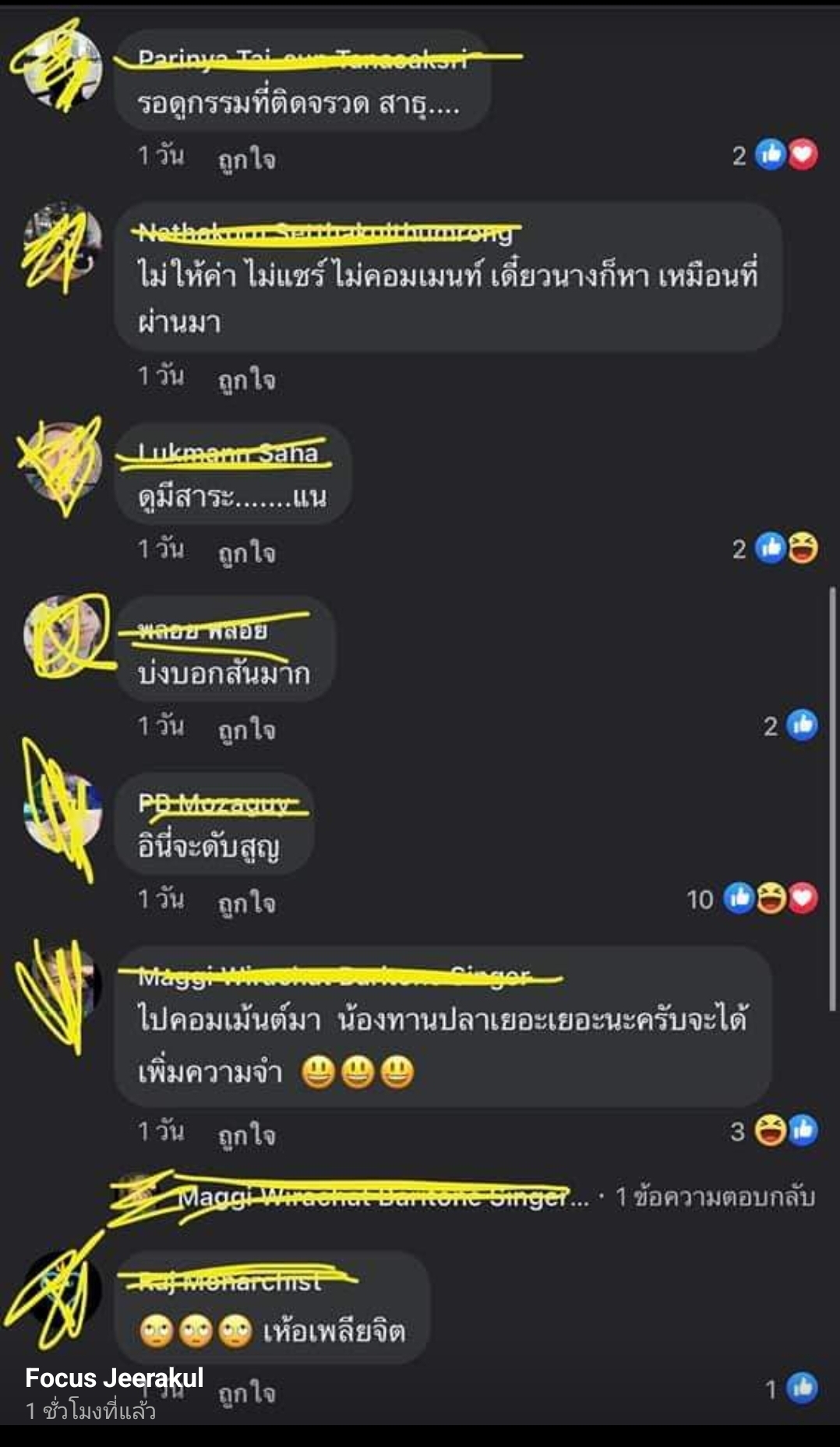The width and height of the screenshot is (840, 1447).
Task: Click the comments scrollbar on the right
Action: (x=832, y=799)
